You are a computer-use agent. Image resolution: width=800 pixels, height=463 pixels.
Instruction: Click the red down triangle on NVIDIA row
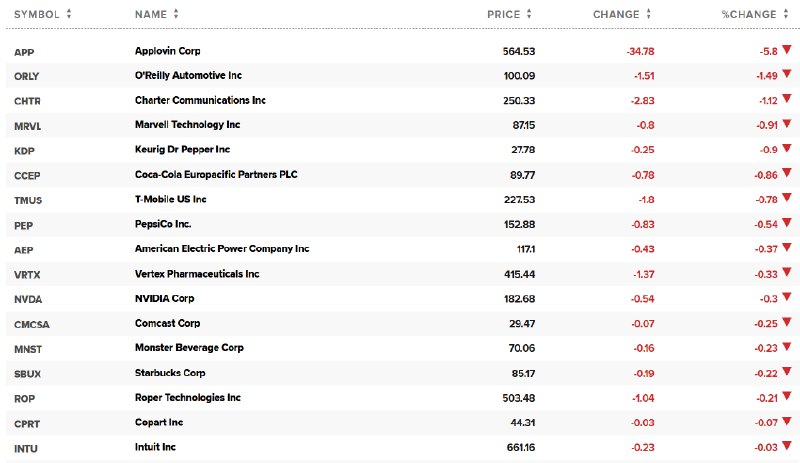click(786, 297)
